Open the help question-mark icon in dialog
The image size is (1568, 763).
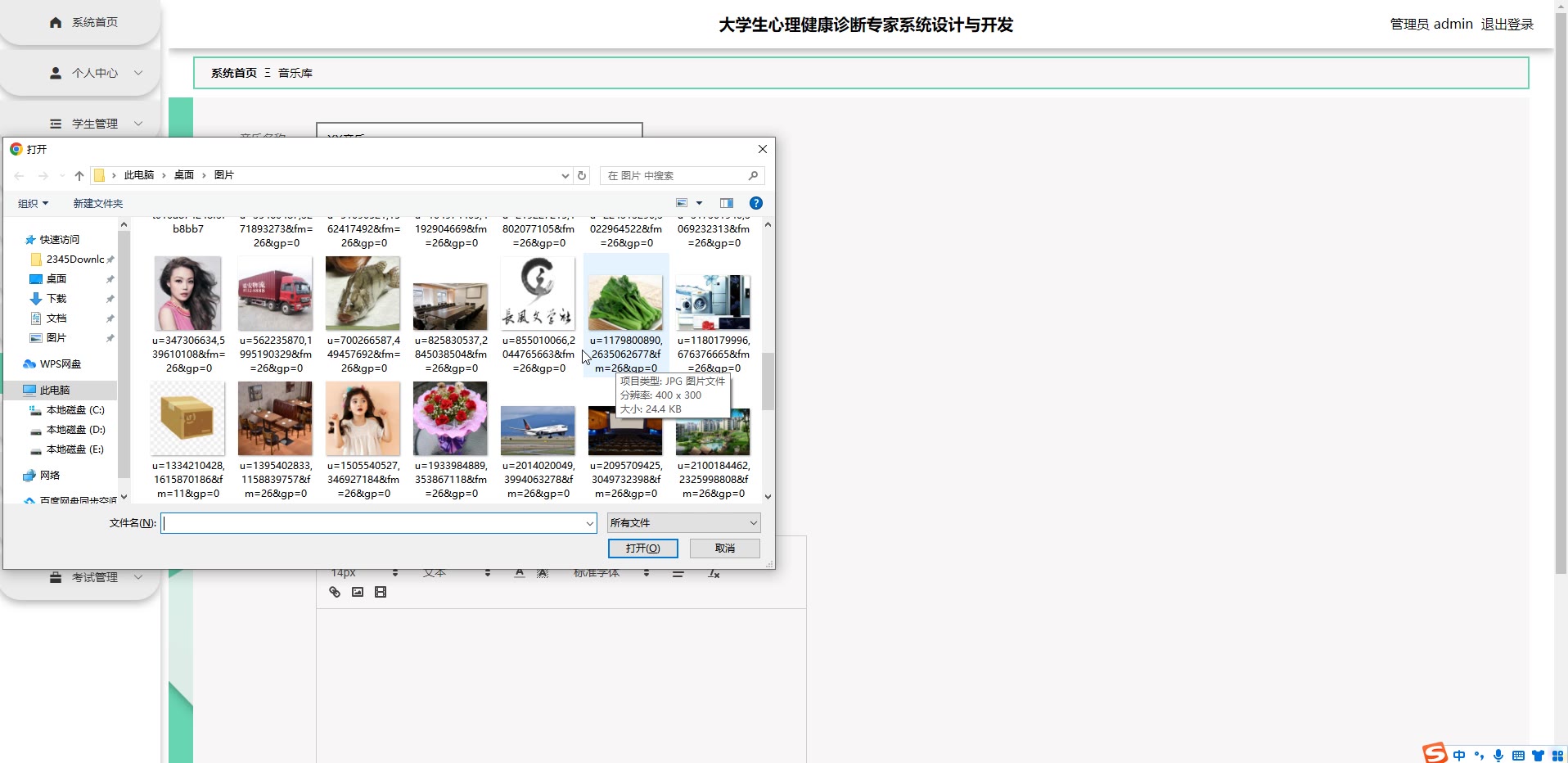[756, 203]
